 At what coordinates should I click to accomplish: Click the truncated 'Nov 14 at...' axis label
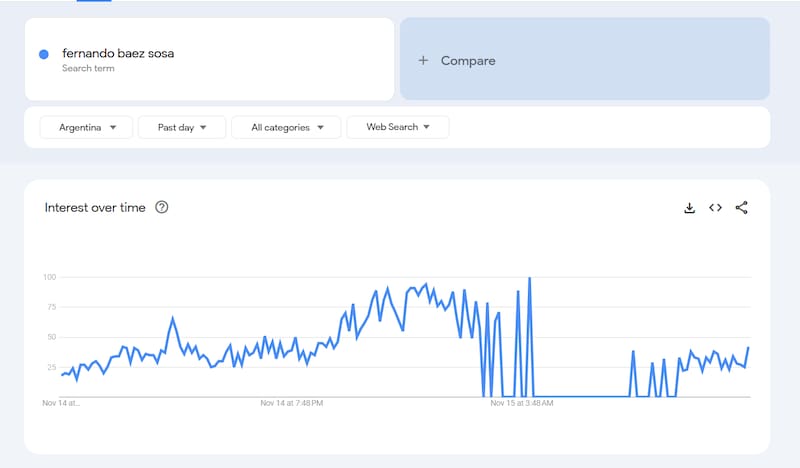[61, 403]
